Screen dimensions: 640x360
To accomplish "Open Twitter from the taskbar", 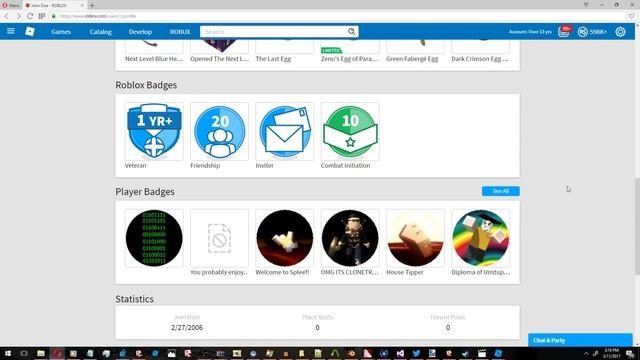I will point(416,353).
